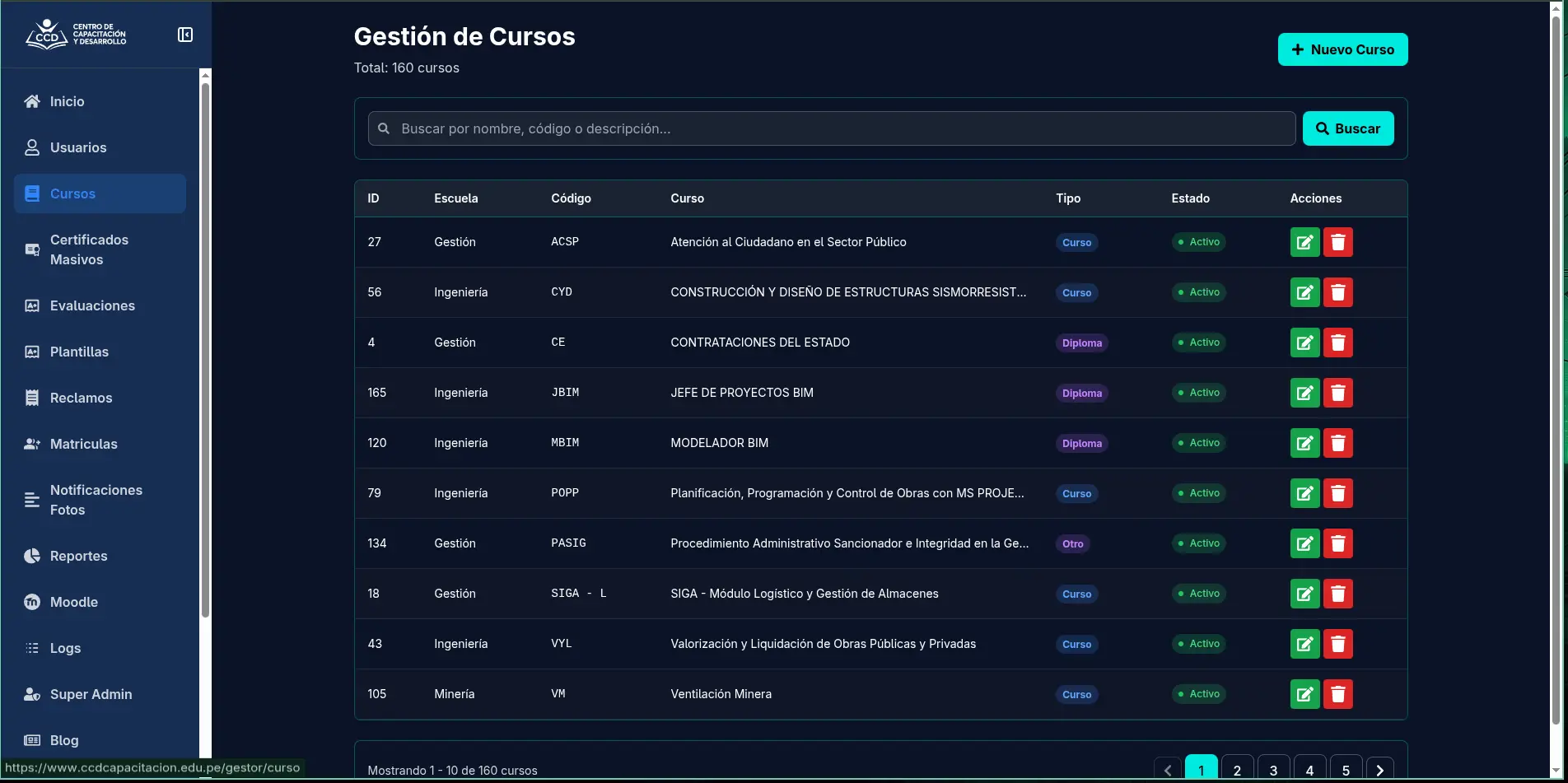This screenshot has width=1568, height=783.
Task: Edit the POPP planificación course
Action: click(x=1304, y=493)
